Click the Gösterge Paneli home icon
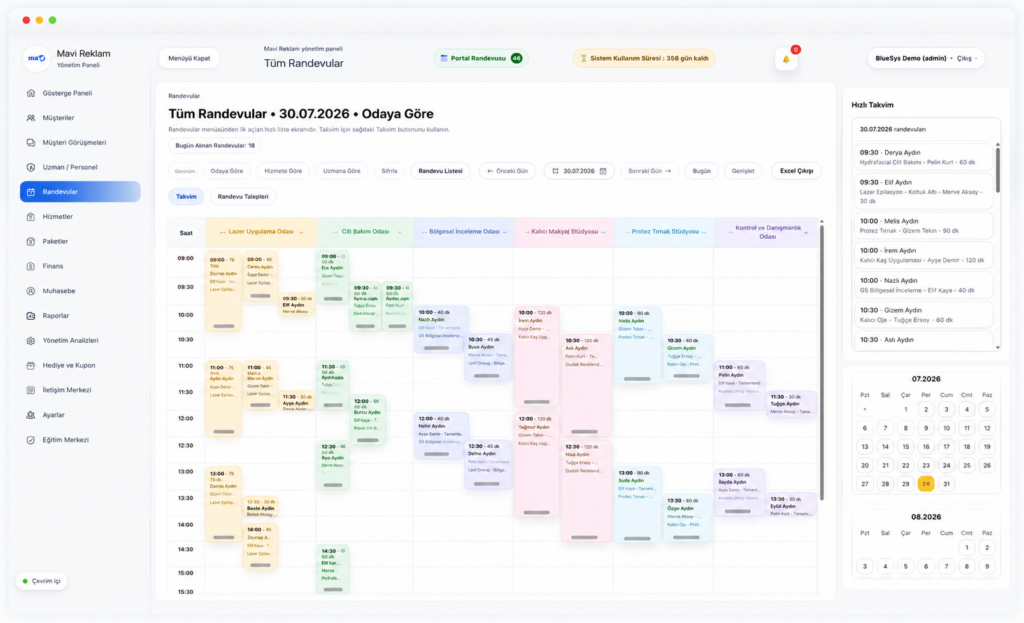The image size is (1024, 623). pyautogui.click(x=31, y=93)
